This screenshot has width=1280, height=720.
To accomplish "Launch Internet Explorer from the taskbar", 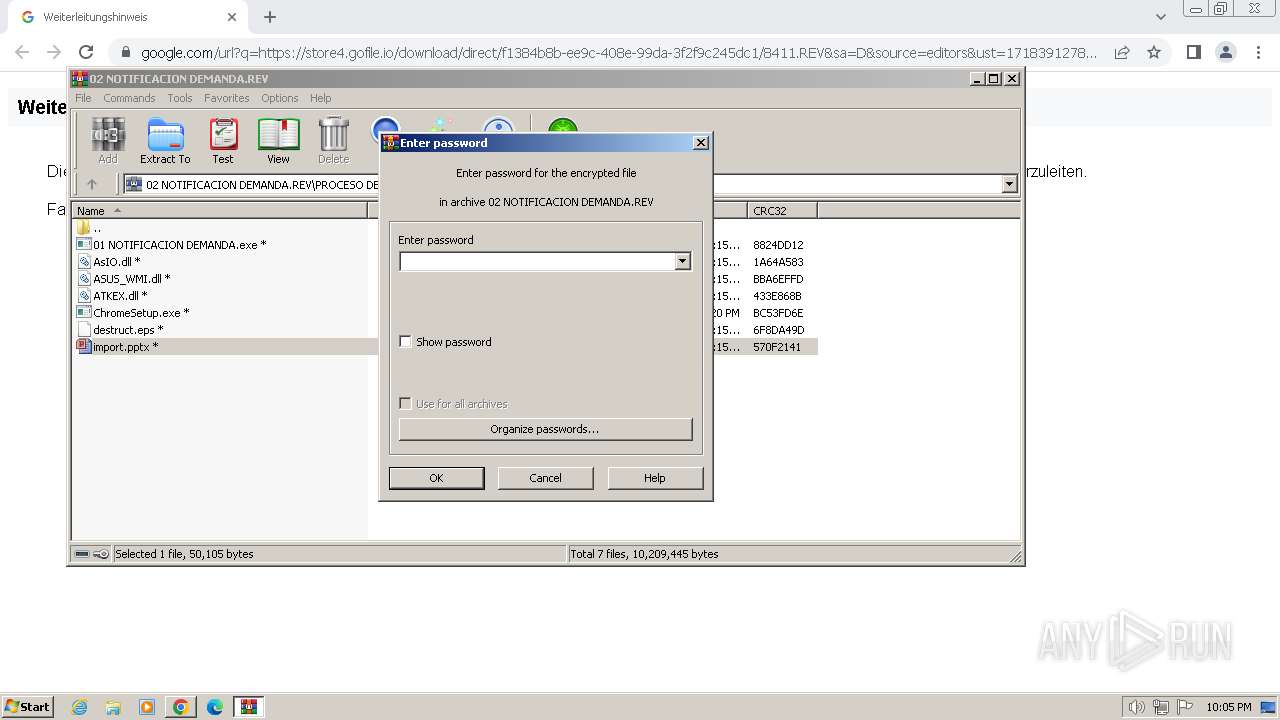I will click(80, 707).
